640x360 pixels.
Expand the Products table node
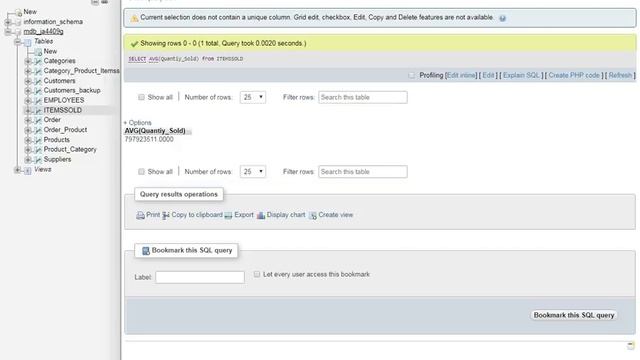point(28,140)
